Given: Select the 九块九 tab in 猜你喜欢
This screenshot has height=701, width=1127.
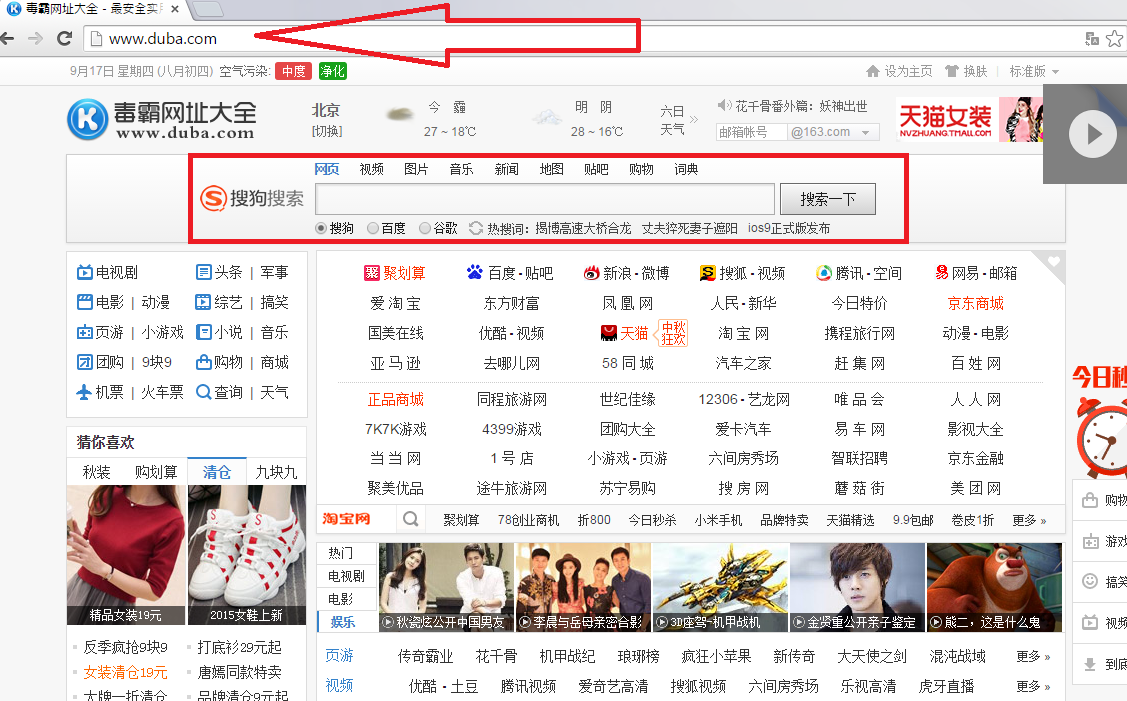Looking at the screenshot, I should pyautogui.click(x=276, y=472).
